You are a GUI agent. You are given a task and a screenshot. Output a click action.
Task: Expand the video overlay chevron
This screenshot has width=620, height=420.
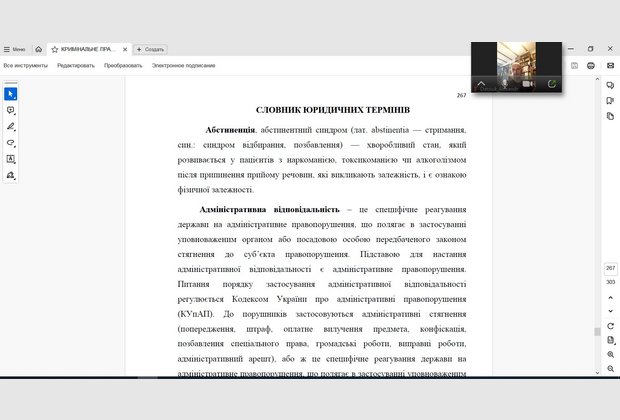pyautogui.click(x=481, y=84)
